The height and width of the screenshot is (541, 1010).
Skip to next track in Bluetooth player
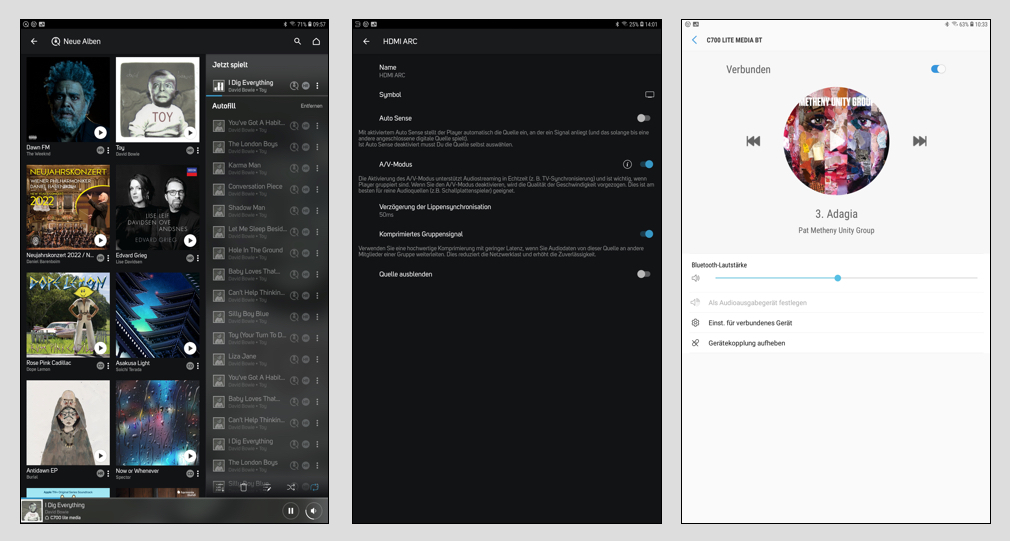pos(920,141)
